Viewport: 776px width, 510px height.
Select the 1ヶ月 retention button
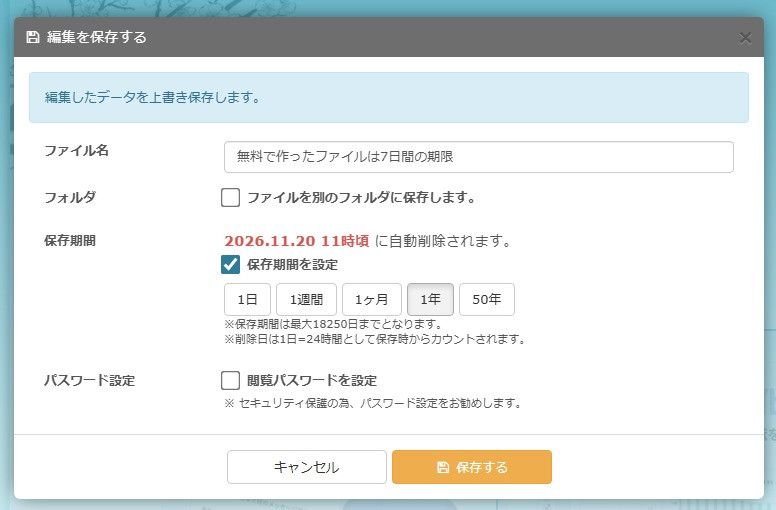coord(372,300)
